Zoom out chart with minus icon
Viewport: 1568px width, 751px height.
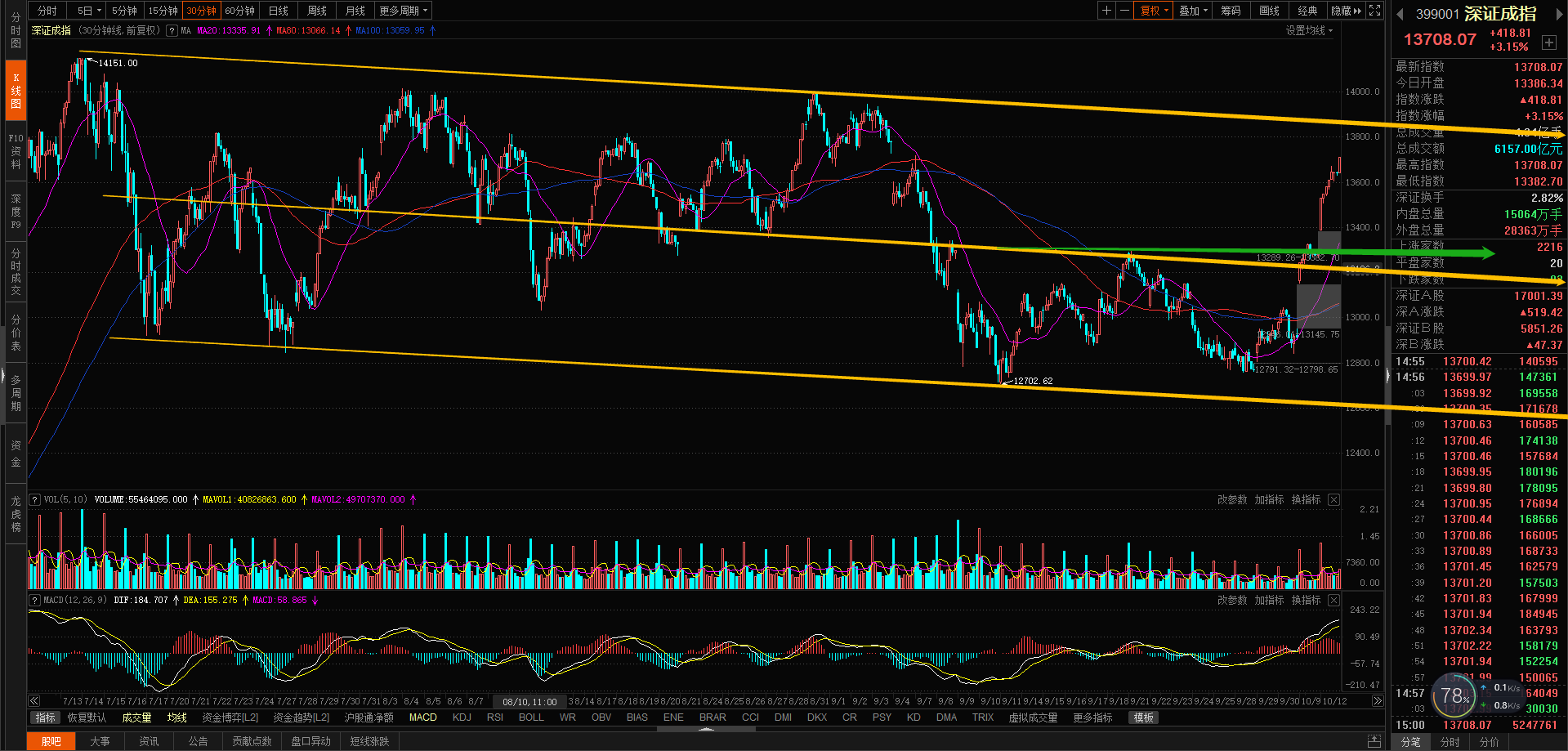[1124, 11]
